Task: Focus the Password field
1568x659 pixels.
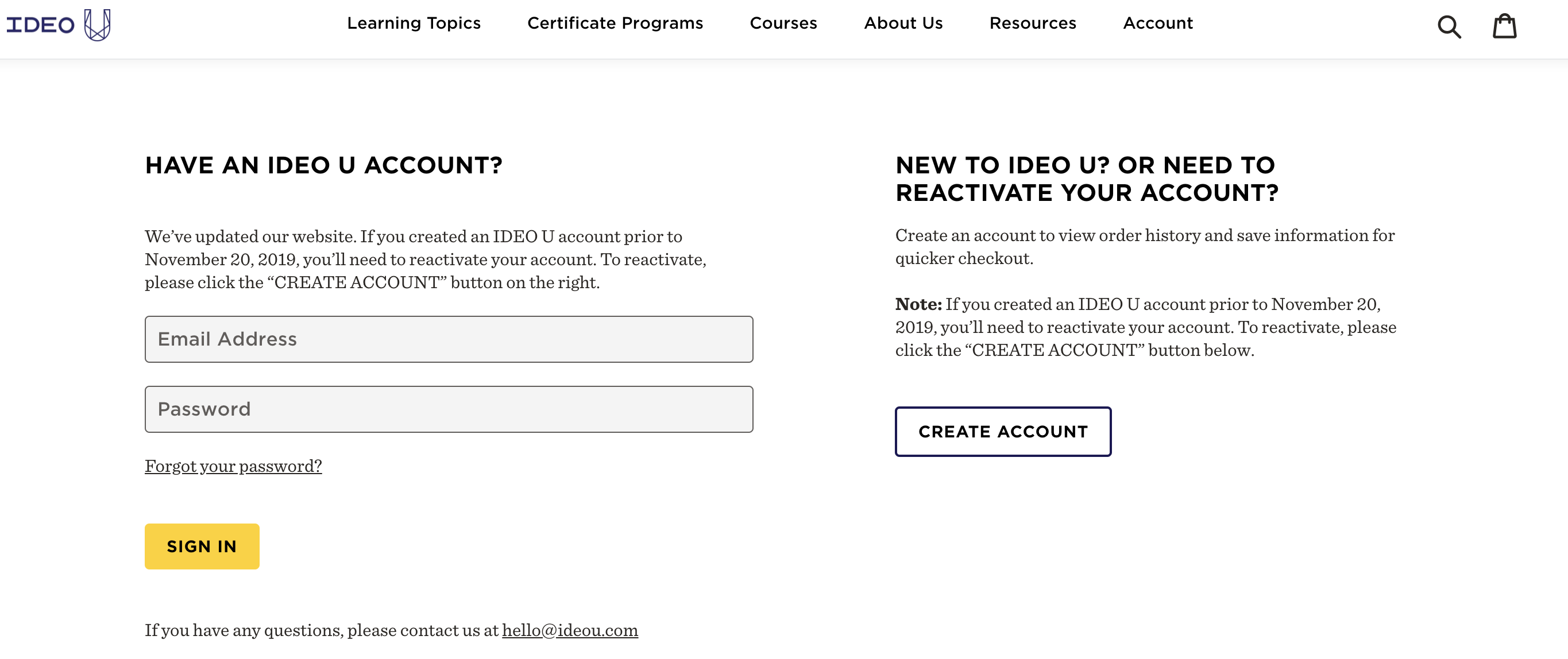Action: pos(449,409)
